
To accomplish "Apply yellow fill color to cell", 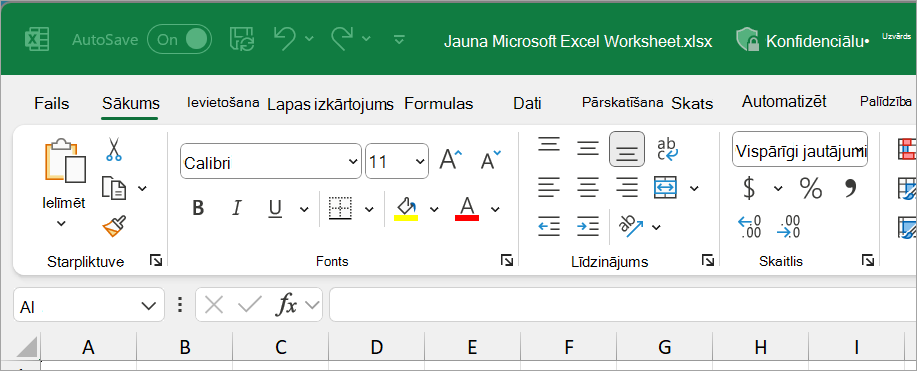I will point(406,208).
